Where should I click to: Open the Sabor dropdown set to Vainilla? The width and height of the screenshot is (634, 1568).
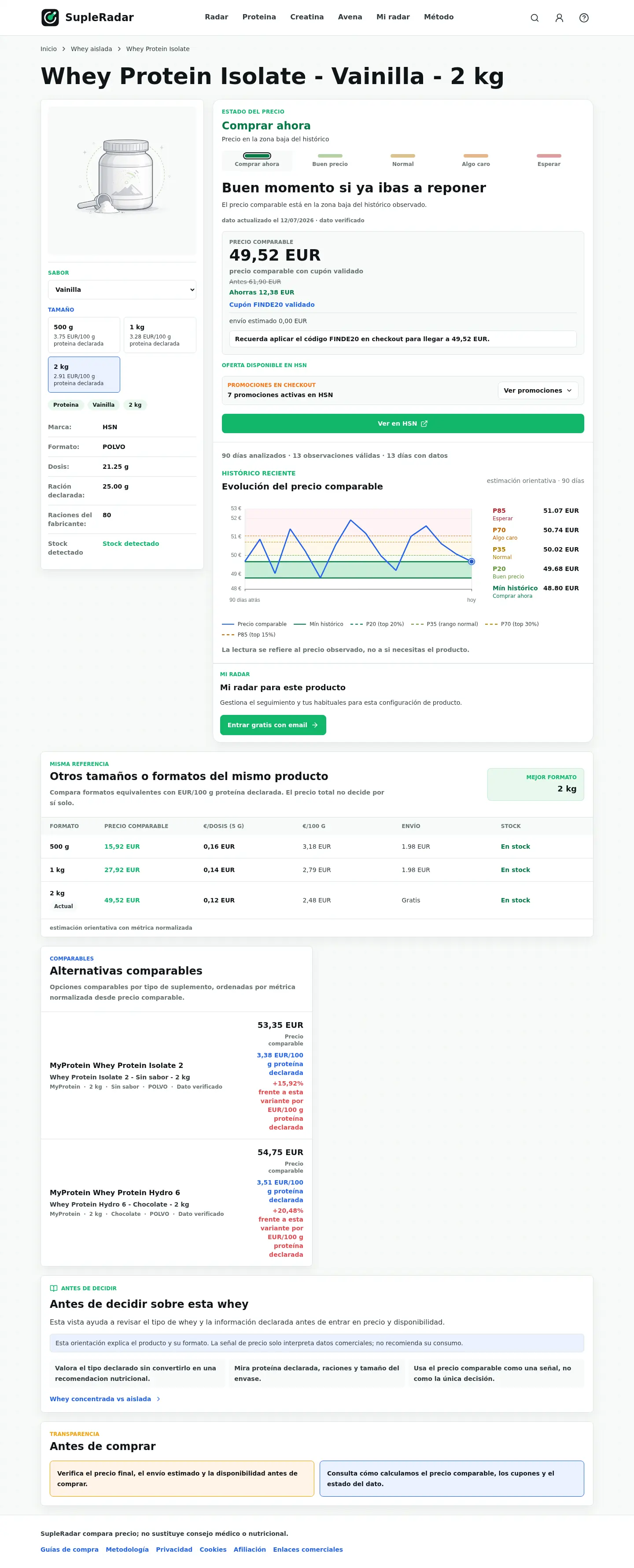pos(122,290)
